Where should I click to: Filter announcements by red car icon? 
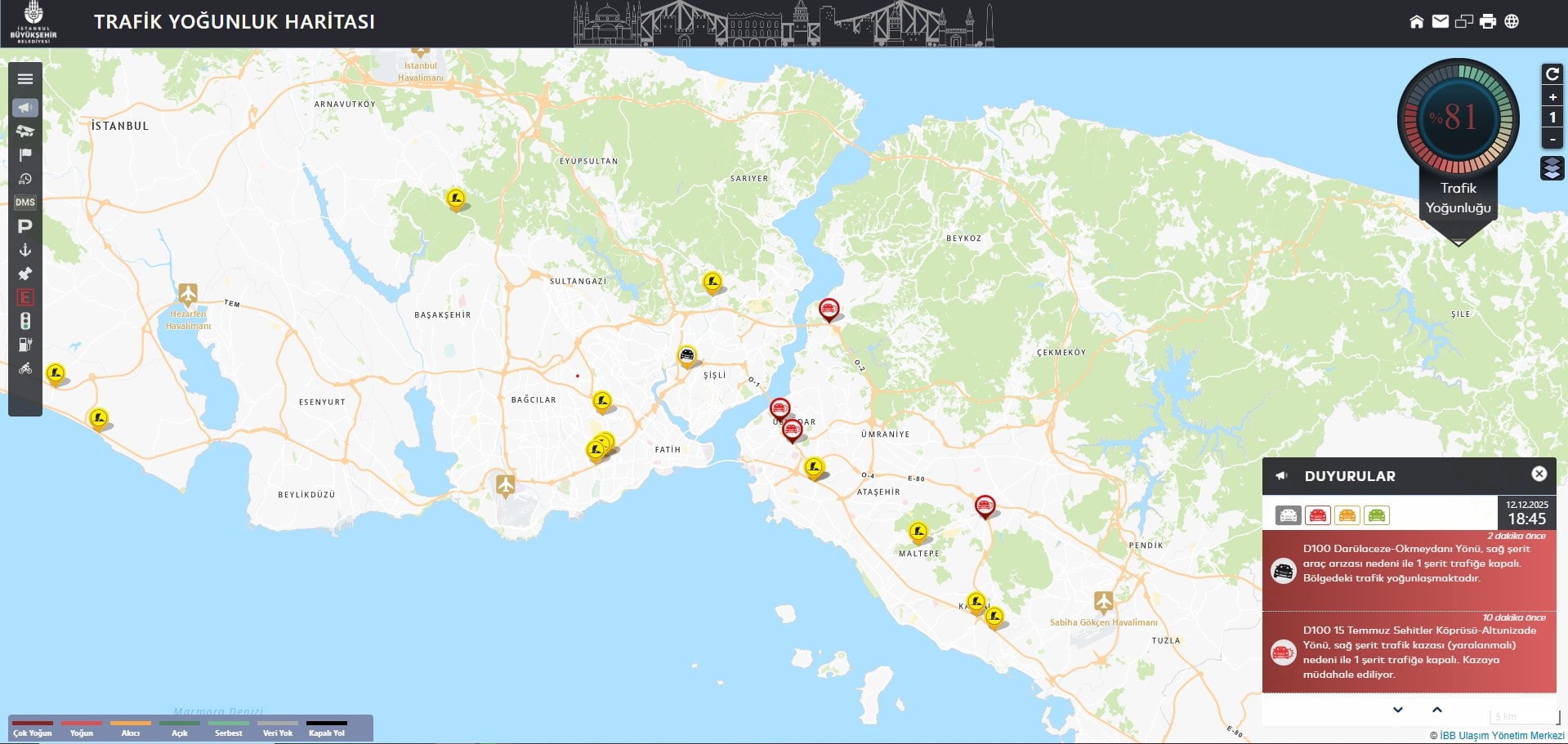[x=1317, y=515]
